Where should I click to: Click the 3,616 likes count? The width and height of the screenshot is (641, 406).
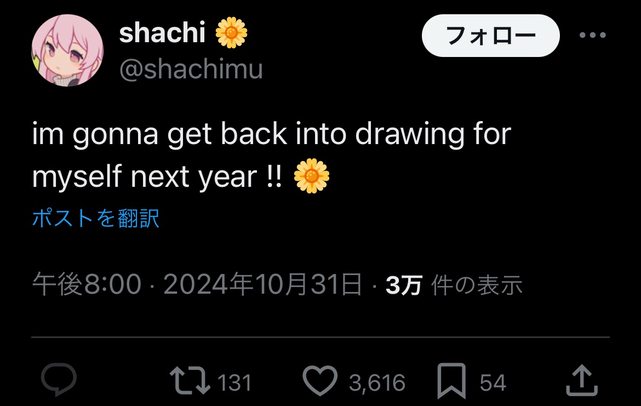click(x=376, y=382)
